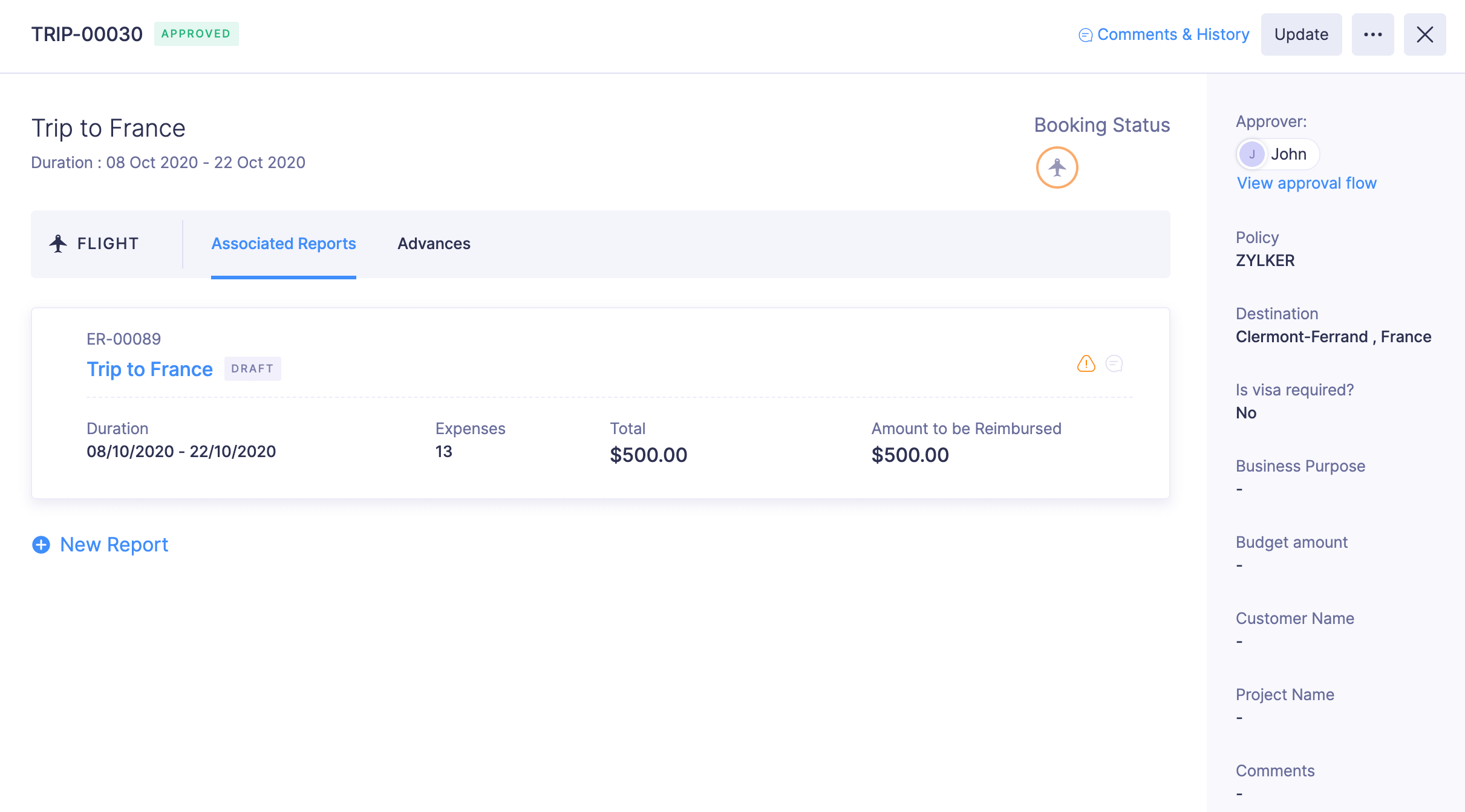
Task: Click the DRAFT label on ER-00089
Action: (x=252, y=368)
